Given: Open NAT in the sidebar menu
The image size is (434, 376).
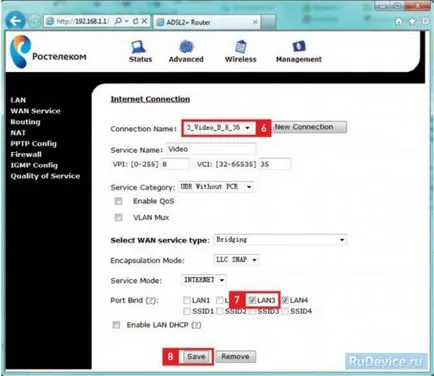Looking at the screenshot, I should point(18,133).
